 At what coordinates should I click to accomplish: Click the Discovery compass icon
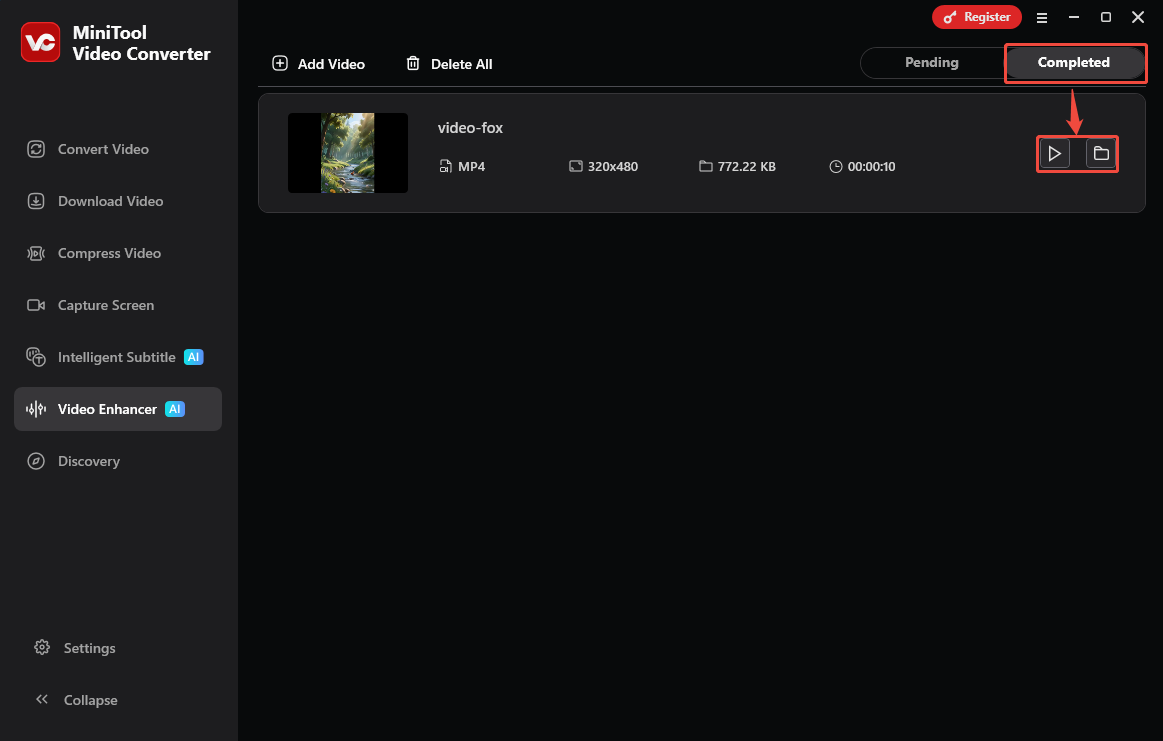(x=36, y=461)
